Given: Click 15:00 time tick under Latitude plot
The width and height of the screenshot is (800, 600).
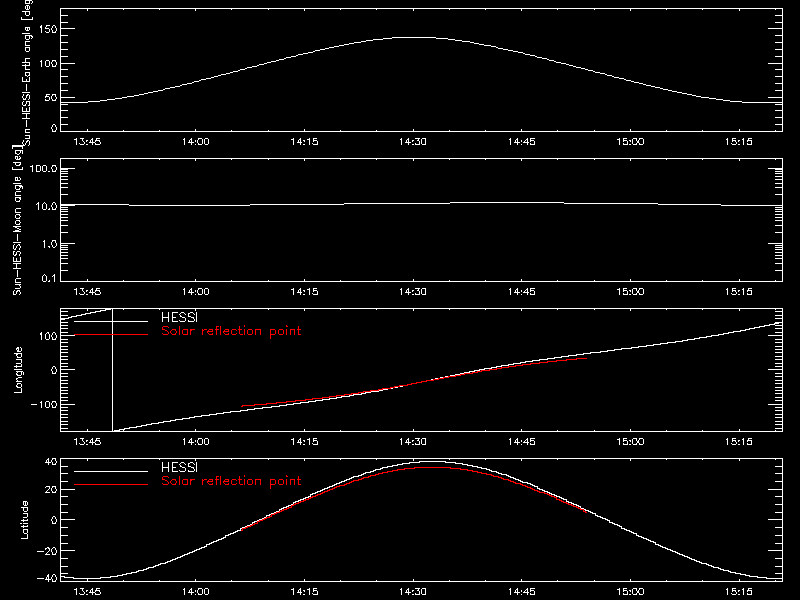Looking at the screenshot, I should click(630, 591).
